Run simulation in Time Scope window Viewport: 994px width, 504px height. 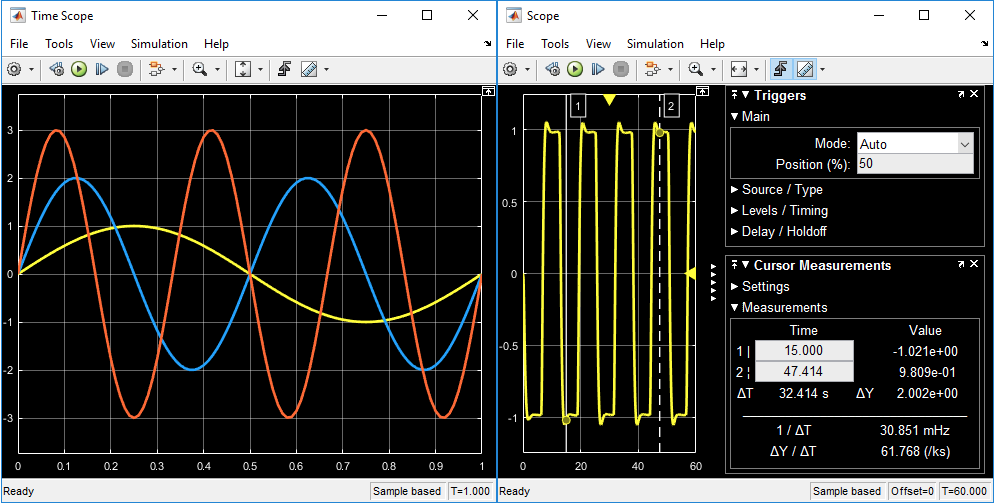[x=78, y=69]
